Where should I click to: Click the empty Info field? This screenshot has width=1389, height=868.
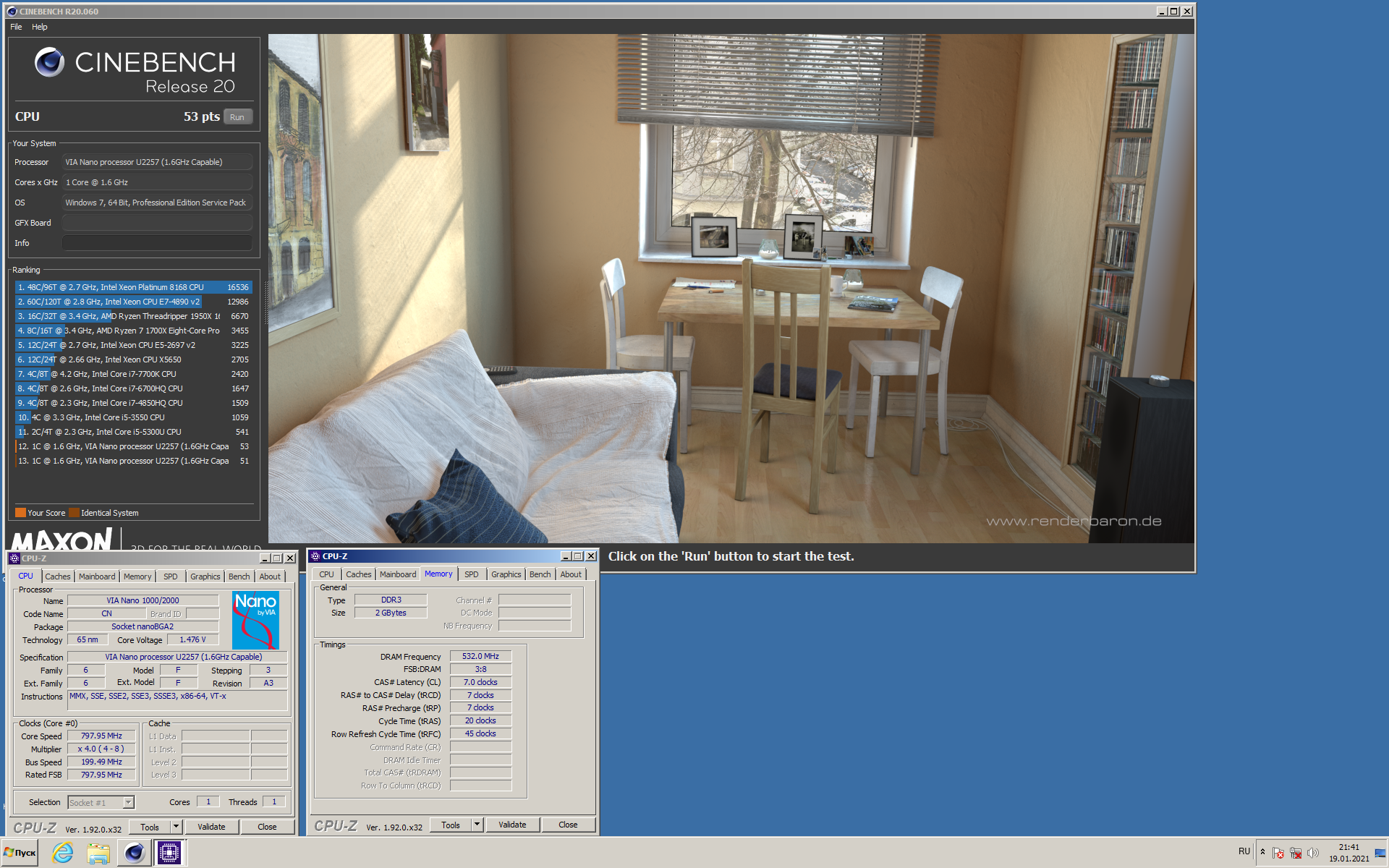pyautogui.click(x=157, y=243)
